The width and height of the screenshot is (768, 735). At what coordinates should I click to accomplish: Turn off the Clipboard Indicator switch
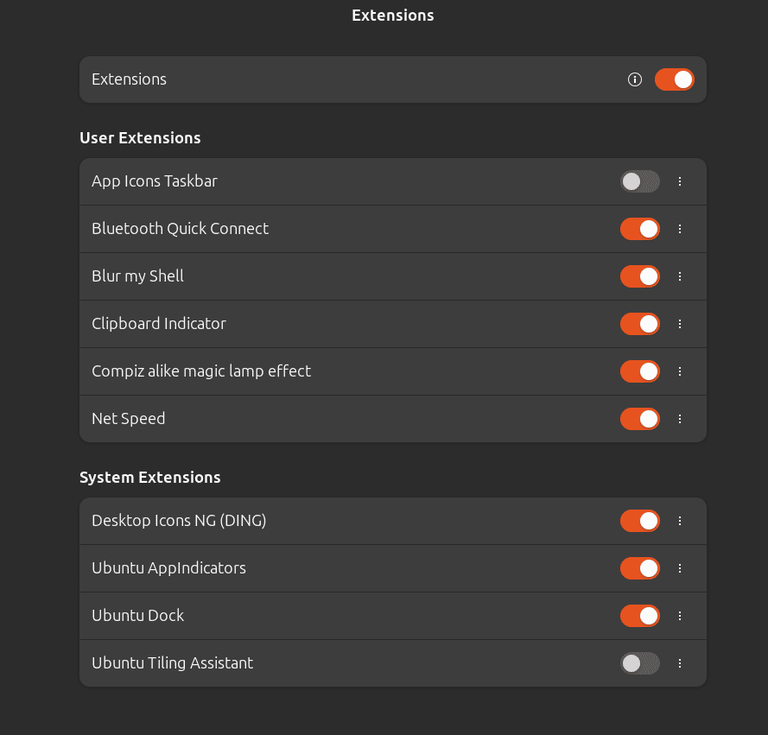(640, 324)
